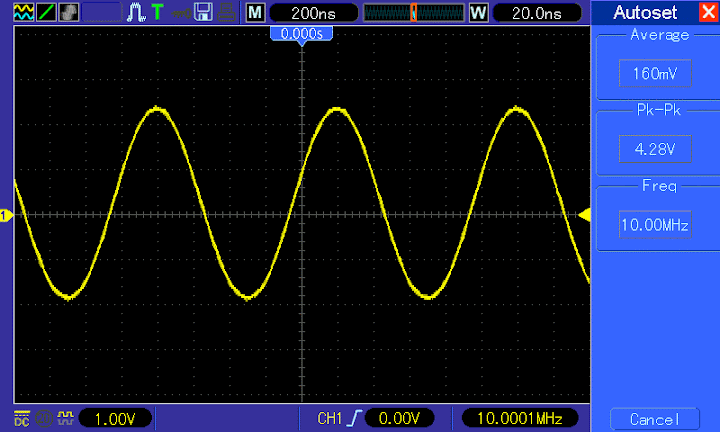Click the DC coupling icon
Image resolution: width=720 pixels, height=432 pixels.
pyautogui.click(x=22, y=418)
